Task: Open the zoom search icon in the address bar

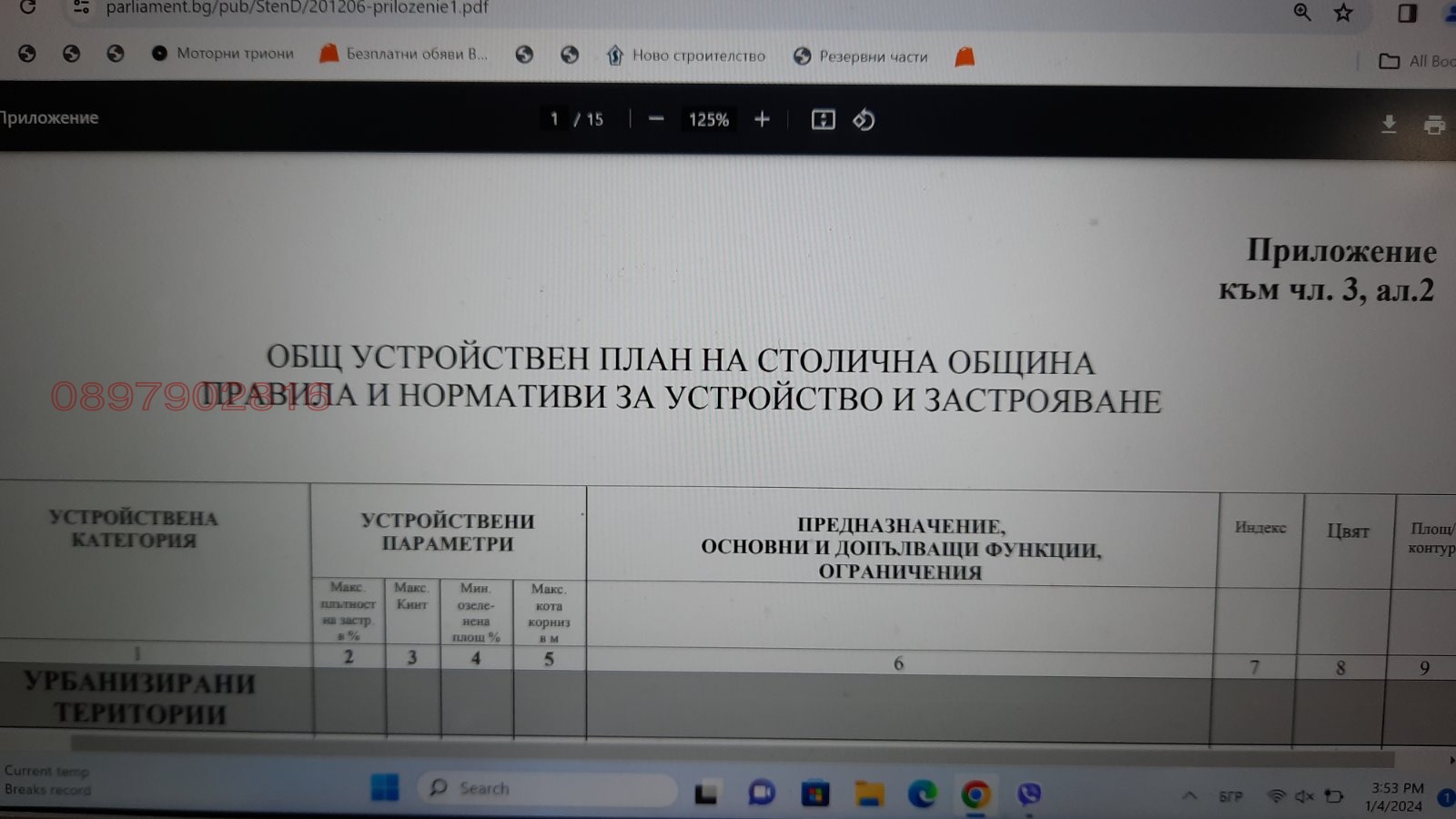Action: [1301, 13]
